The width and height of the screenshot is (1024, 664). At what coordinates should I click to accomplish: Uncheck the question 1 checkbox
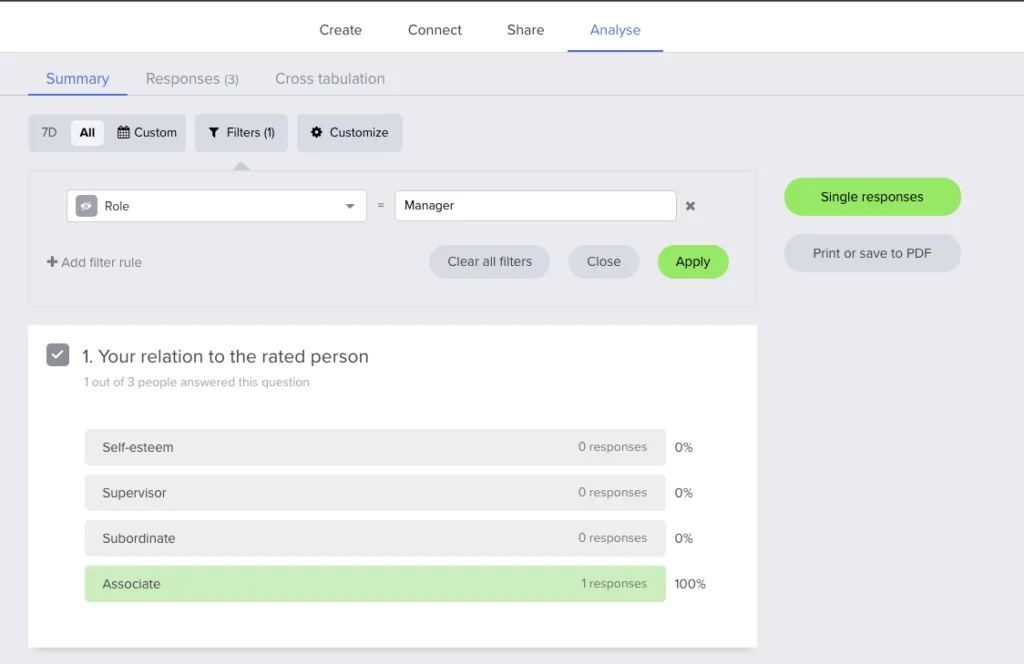(x=58, y=355)
